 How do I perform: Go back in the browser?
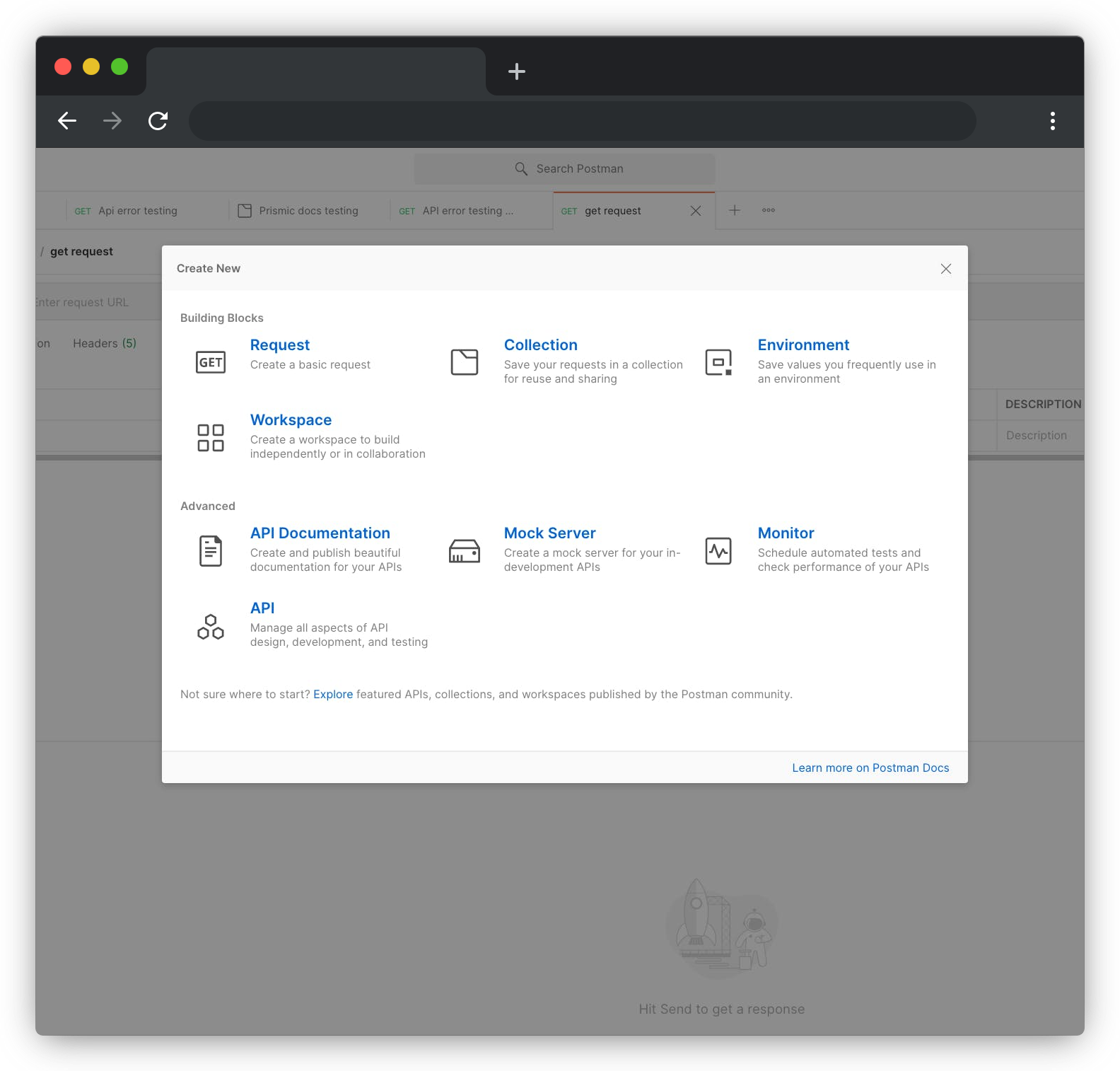point(67,121)
